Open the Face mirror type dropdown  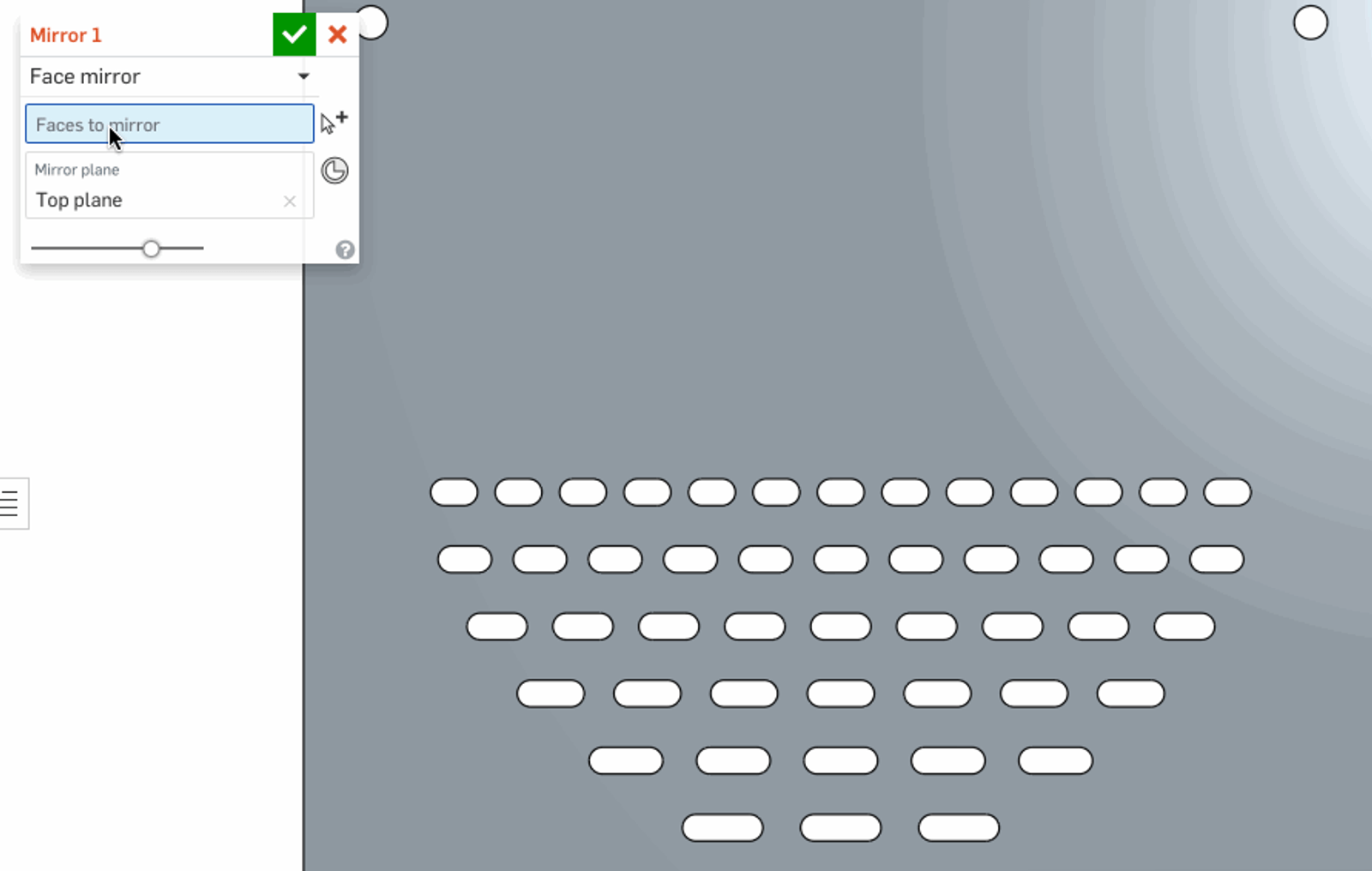point(303,76)
